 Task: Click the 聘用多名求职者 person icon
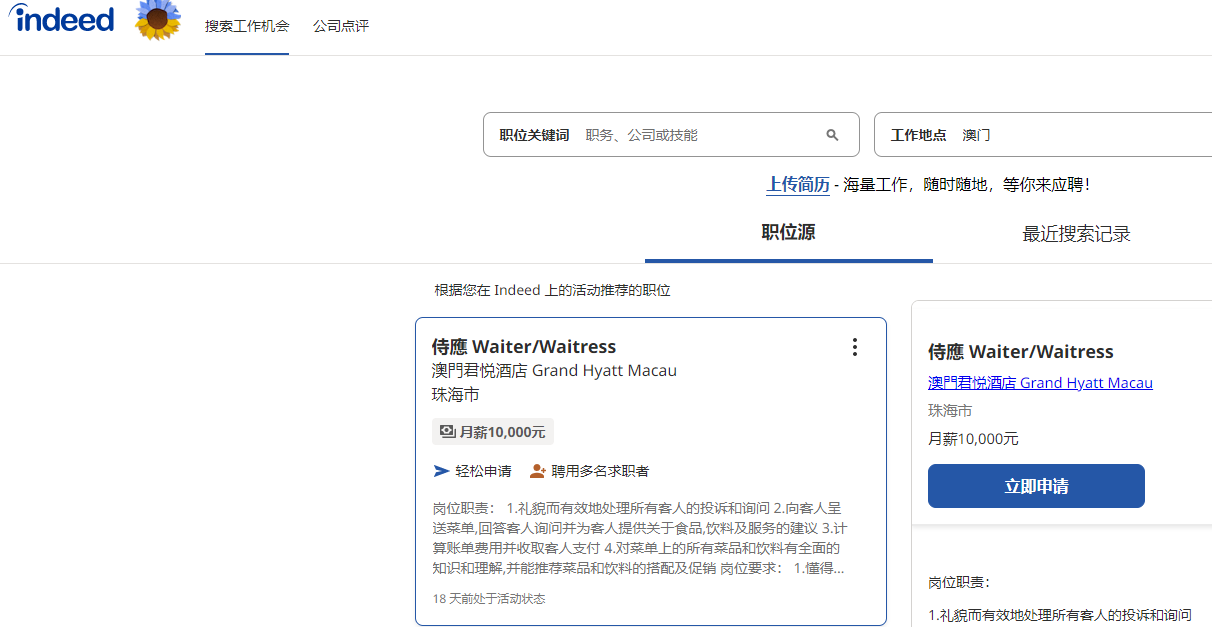click(537, 471)
